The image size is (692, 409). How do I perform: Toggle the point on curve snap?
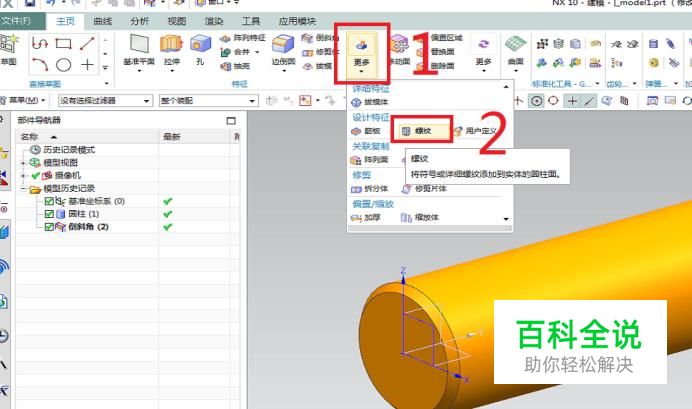point(589,101)
